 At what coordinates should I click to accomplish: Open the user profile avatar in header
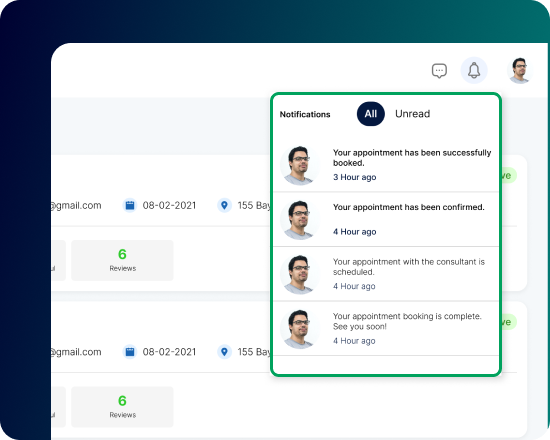pyautogui.click(x=519, y=71)
